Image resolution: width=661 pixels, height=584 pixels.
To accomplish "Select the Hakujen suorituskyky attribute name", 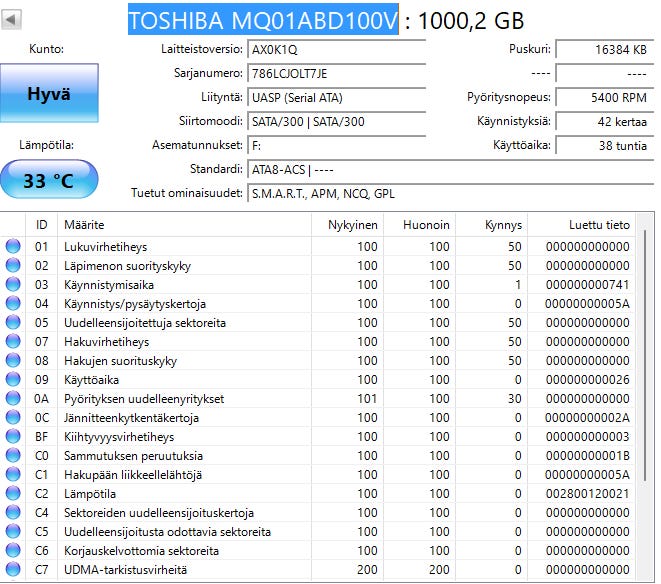I will (x=120, y=361).
